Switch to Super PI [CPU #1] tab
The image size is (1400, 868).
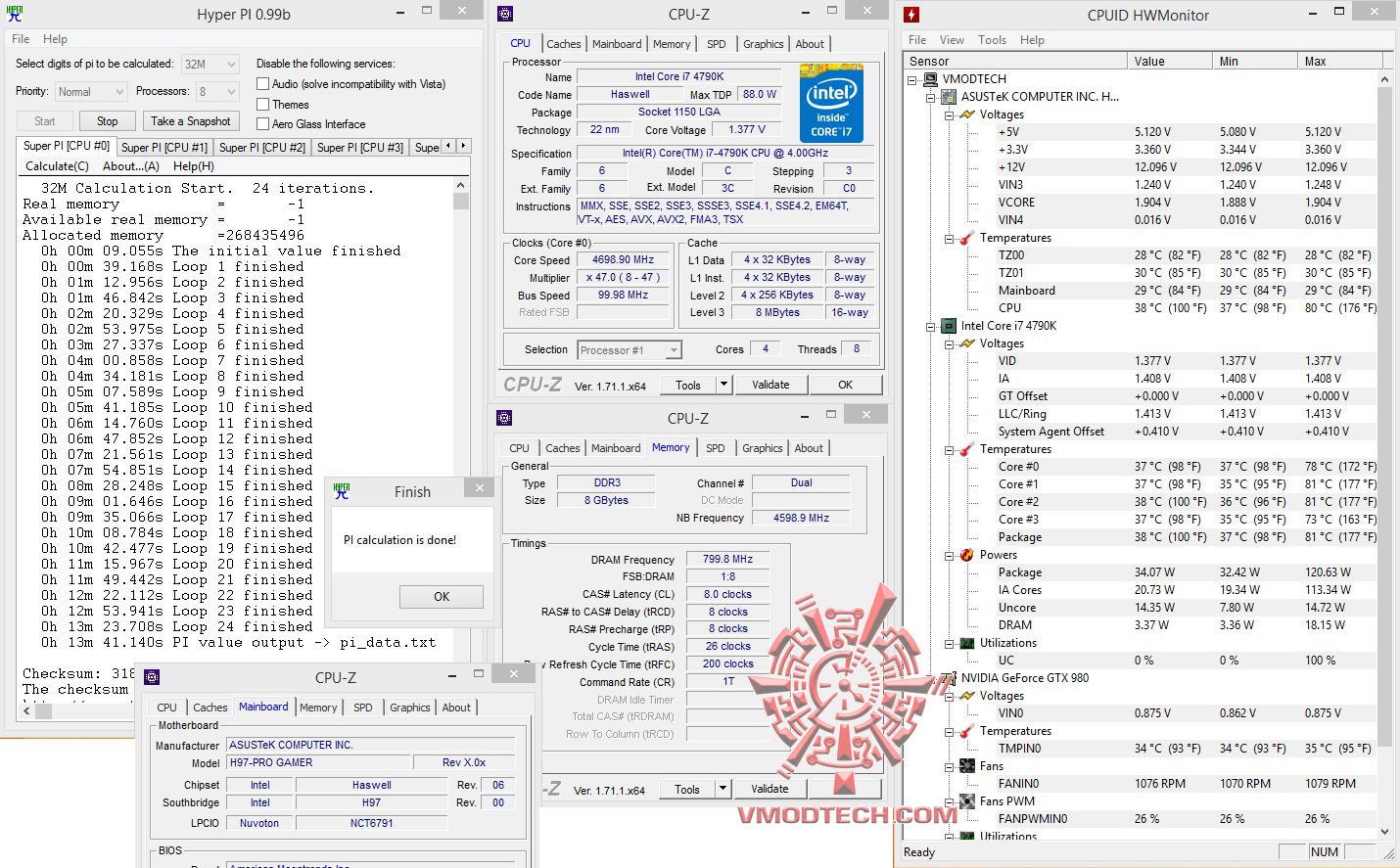(x=164, y=148)
